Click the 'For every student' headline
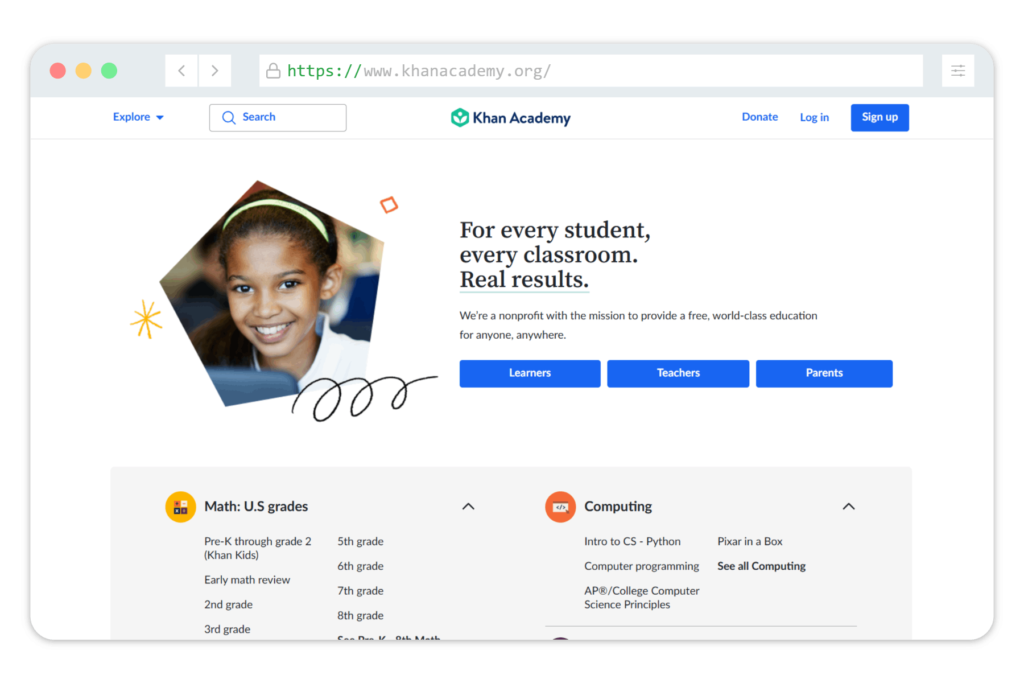Image resolution: width=1024 pixels, height=683 pixels. [x=555, y=255]
